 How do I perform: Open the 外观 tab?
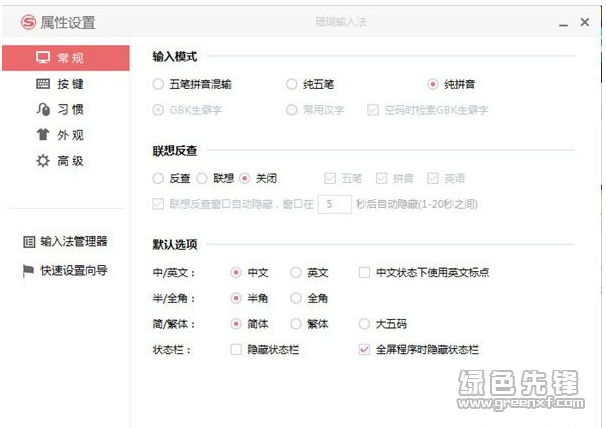tap(66, 135)
